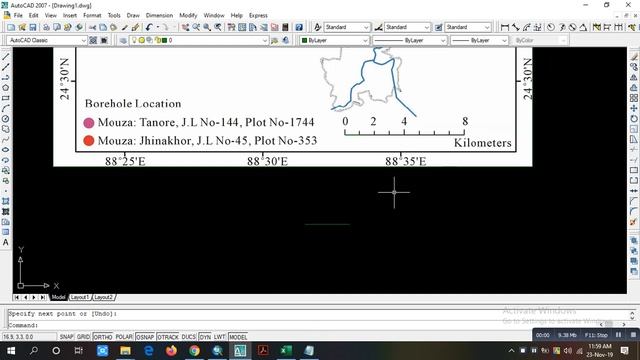Screen dimensions: 640x360
Task: Select the Revision Cloud tool
Action: [6, 129]
